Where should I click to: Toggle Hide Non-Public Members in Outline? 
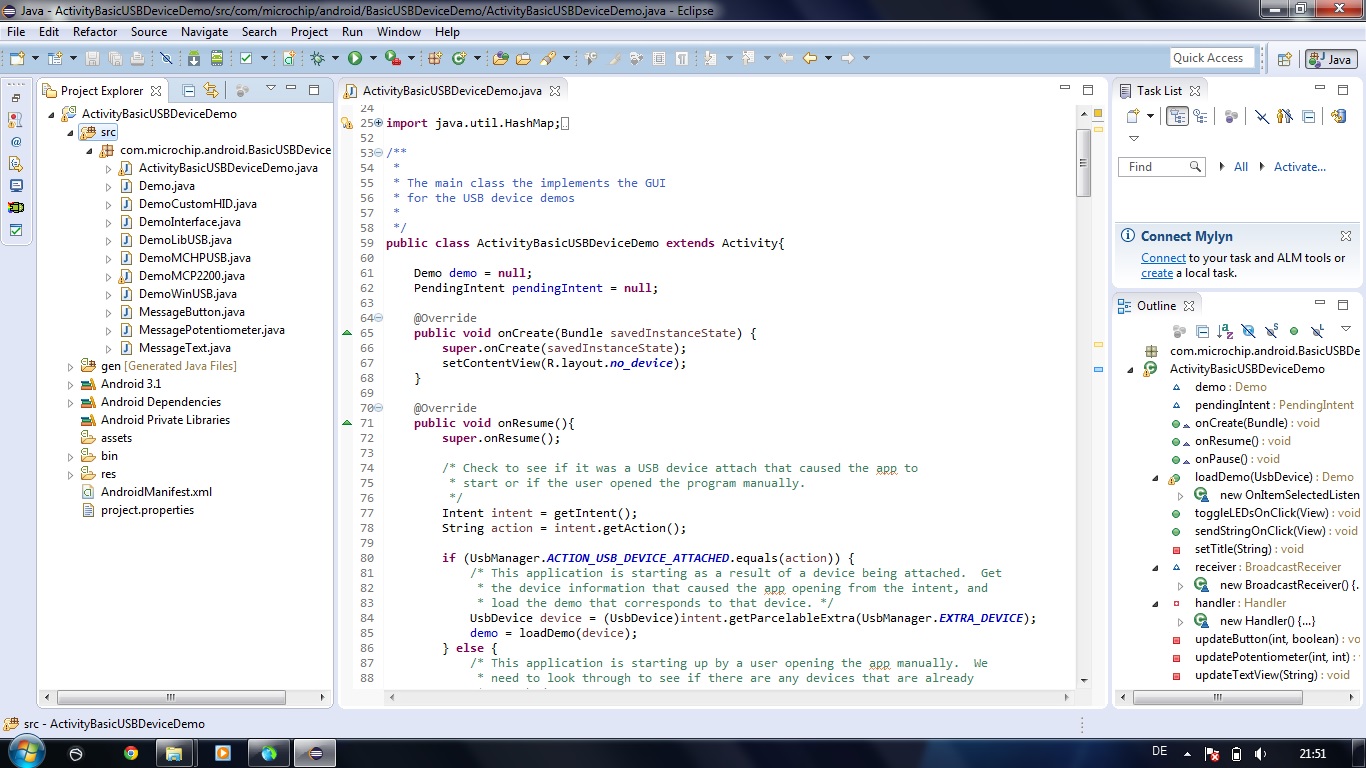tap(1294, 331)
